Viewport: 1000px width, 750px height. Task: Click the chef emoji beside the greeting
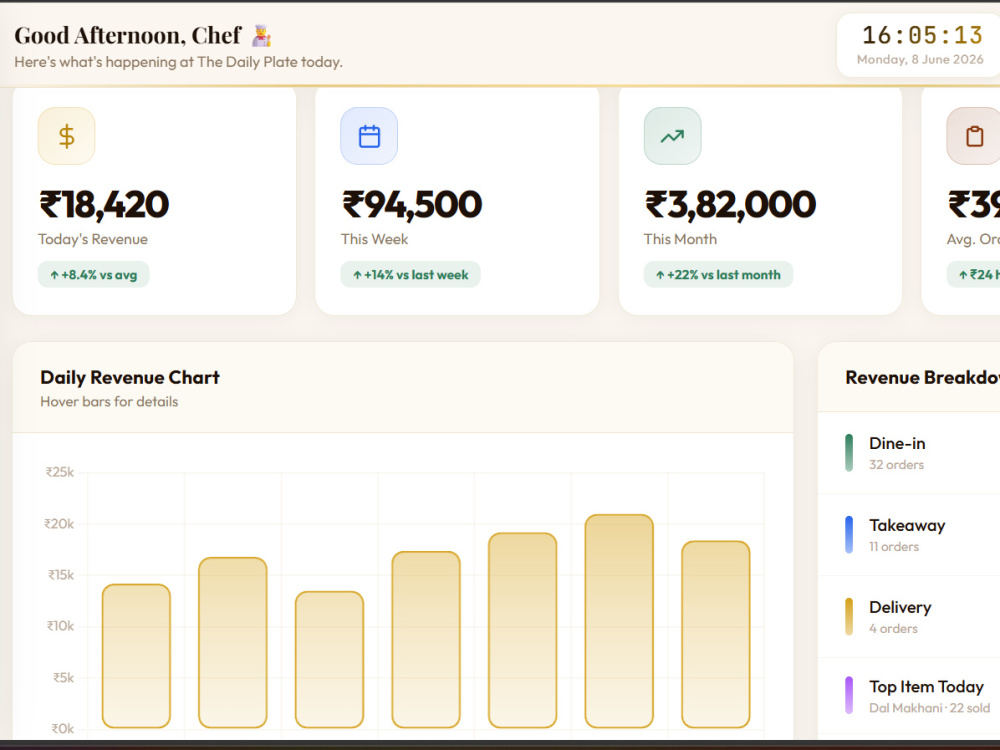tap(261, 36)
